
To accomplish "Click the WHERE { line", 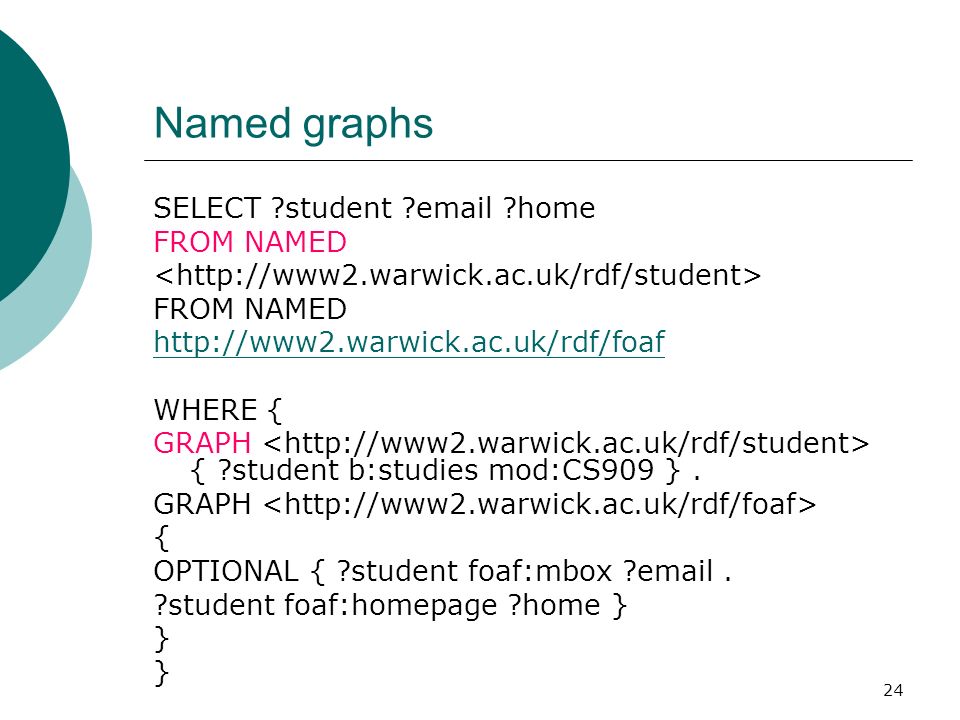I will (x=217, y=410).
